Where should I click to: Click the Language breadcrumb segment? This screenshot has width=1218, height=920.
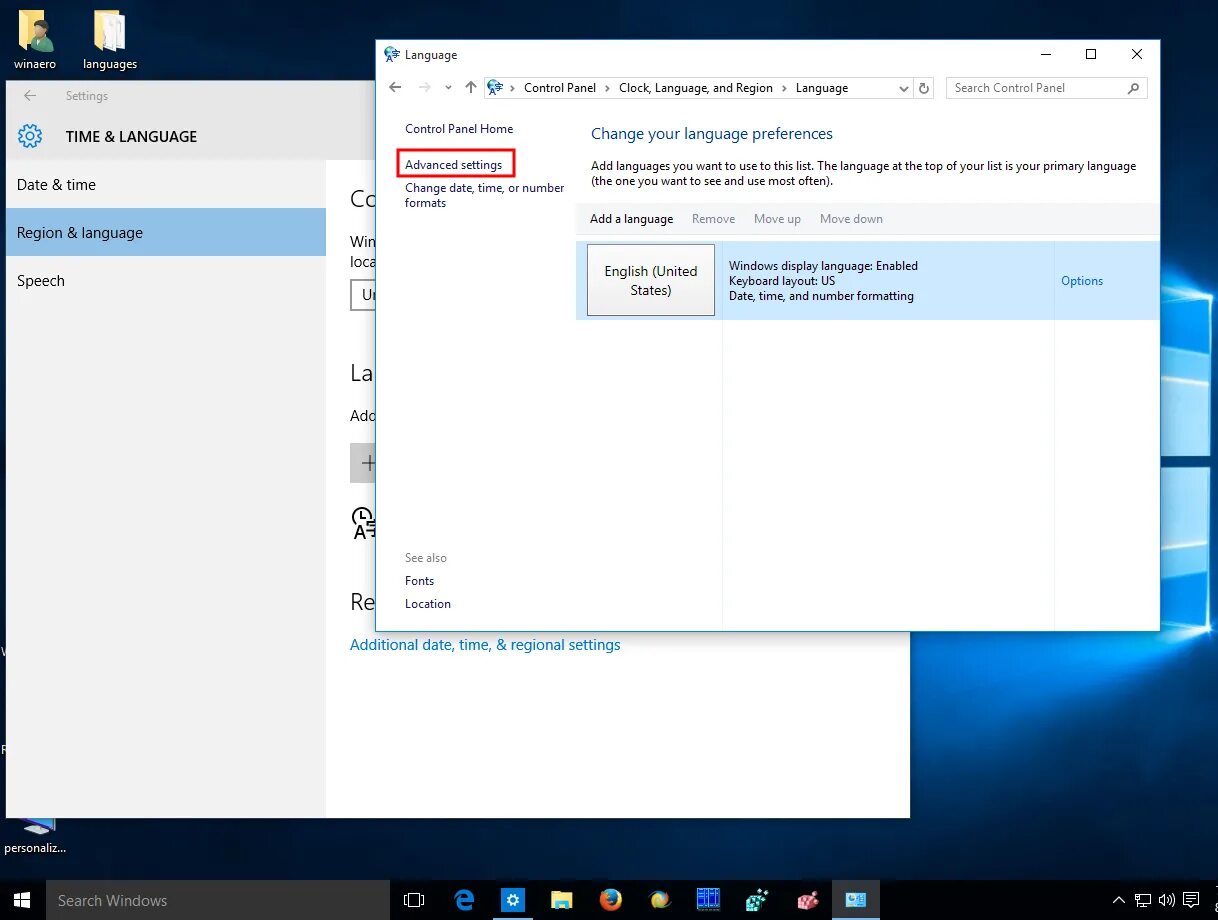(822, 88)
